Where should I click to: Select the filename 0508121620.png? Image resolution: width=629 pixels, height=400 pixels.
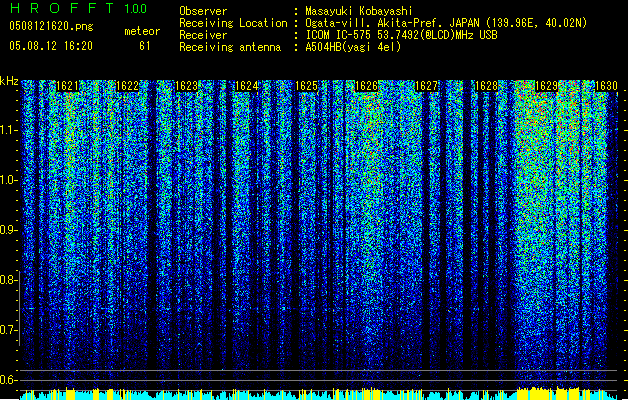click(x=51, y=26)
